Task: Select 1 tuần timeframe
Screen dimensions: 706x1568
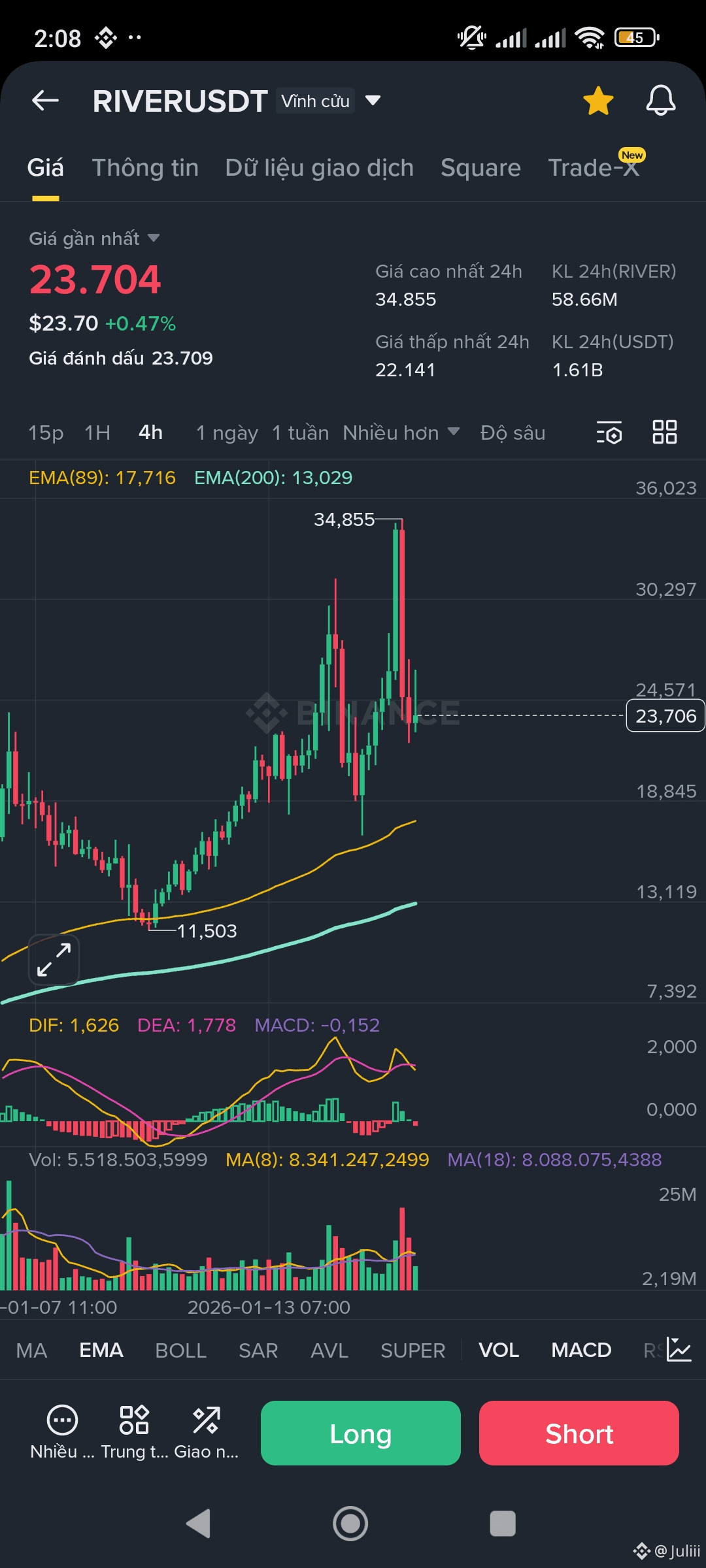Action: (300, 433)
